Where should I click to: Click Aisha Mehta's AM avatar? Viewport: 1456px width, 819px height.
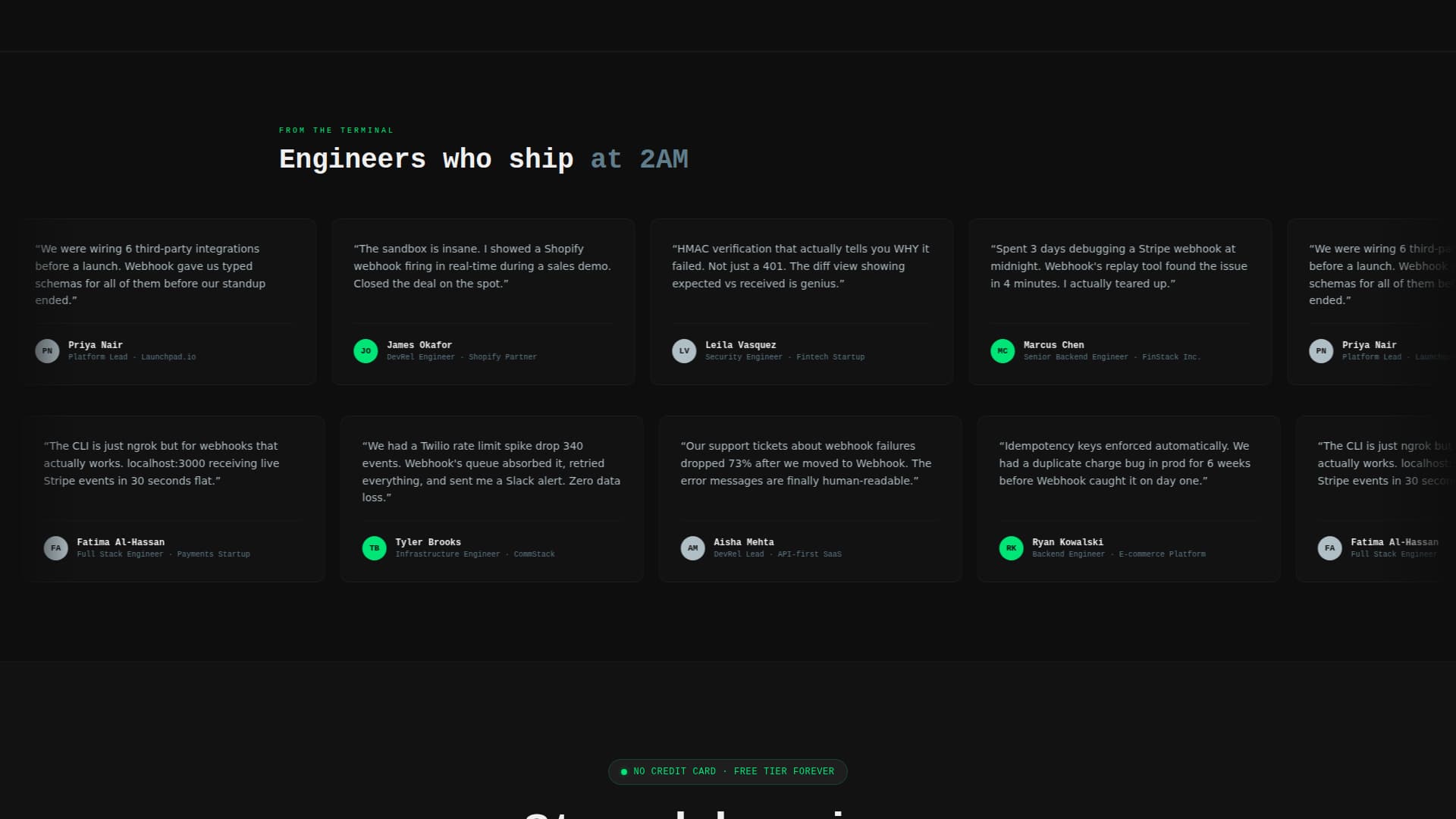(693, 548)
